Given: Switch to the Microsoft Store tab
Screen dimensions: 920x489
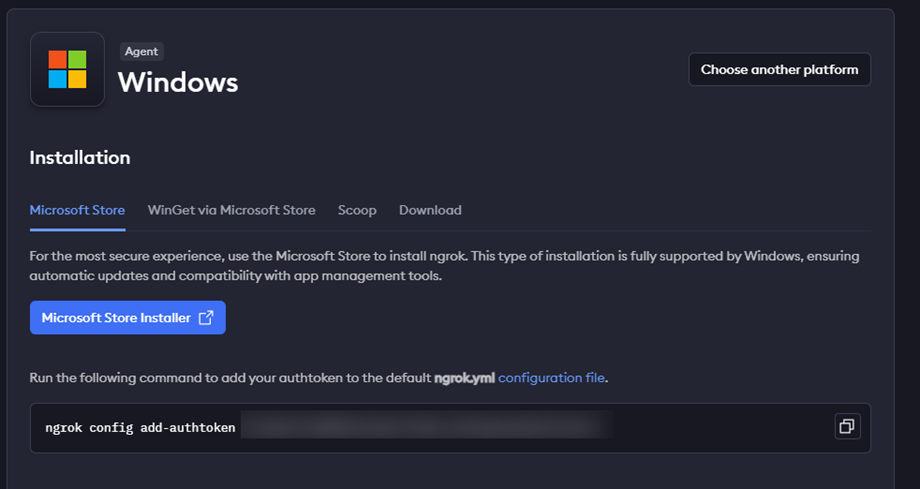Looking at the screenshot, I should pyautogui.click(x=77, y=210).
